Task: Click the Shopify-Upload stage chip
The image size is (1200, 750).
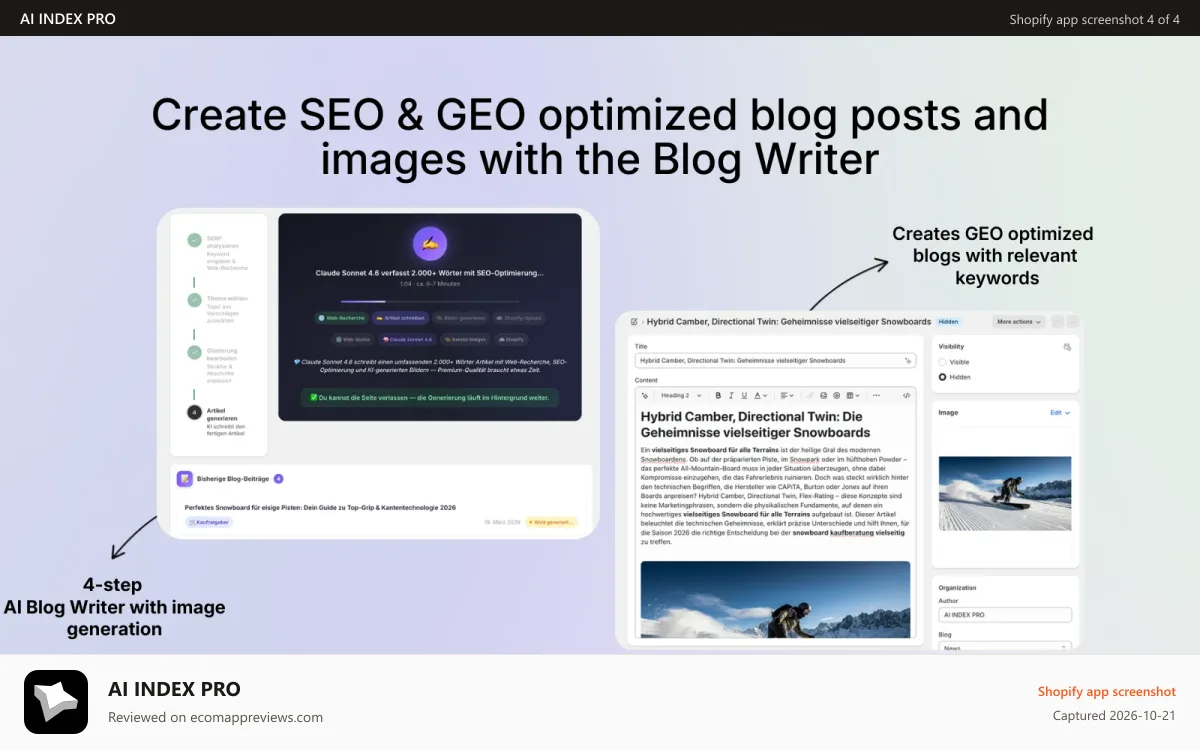Action: click(519, 318)
